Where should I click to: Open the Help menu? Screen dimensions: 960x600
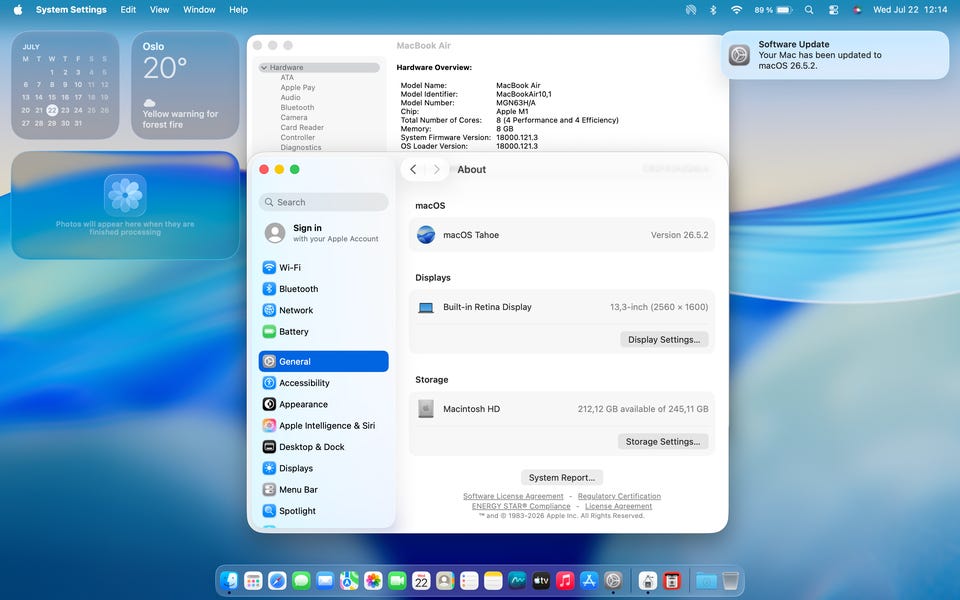238,10
